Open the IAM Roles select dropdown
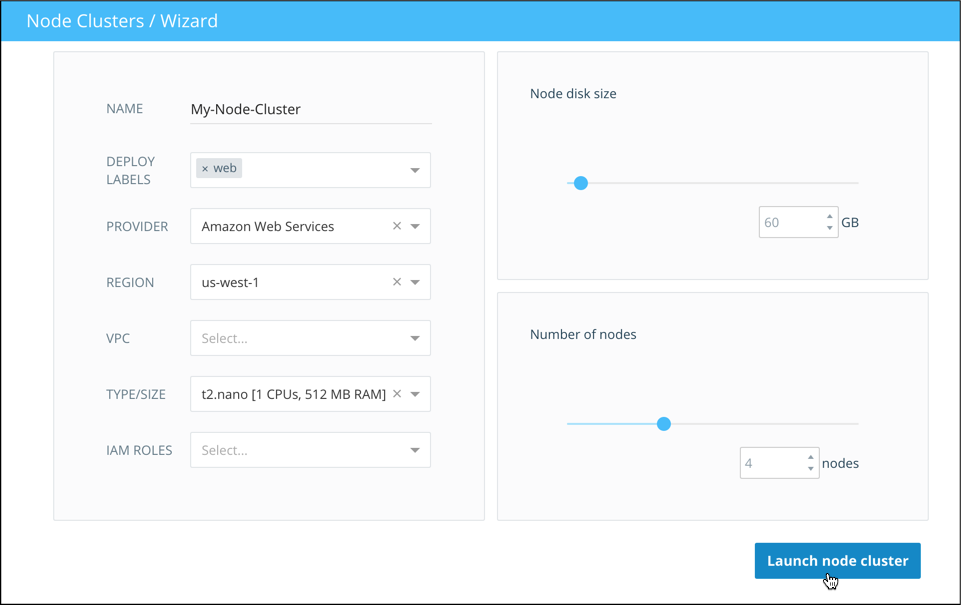The width and height of the screenshot is (961, 605). click(x=310, y=450)
